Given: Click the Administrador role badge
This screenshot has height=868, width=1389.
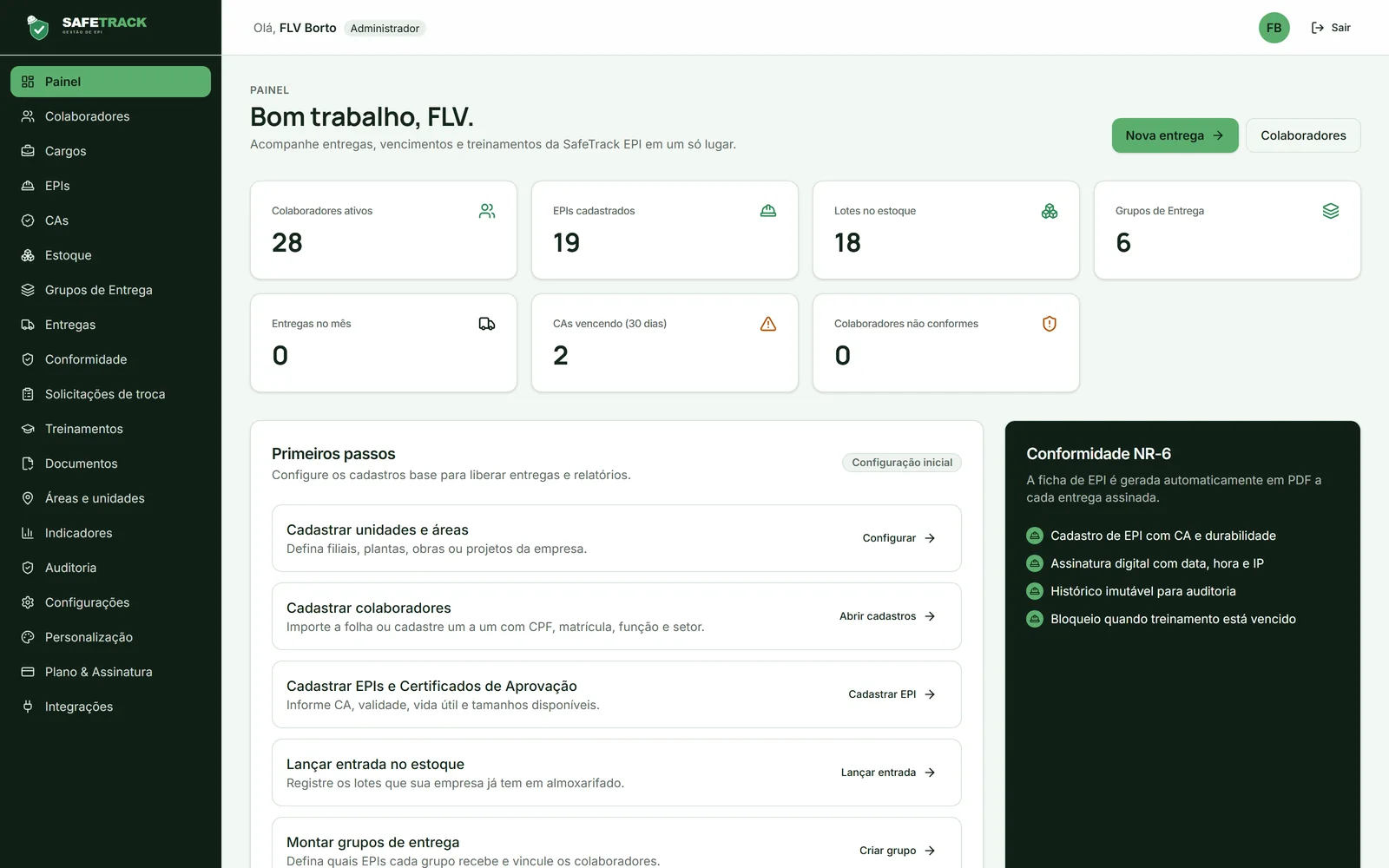Looking at the screenshot, I should click(385, 29).
